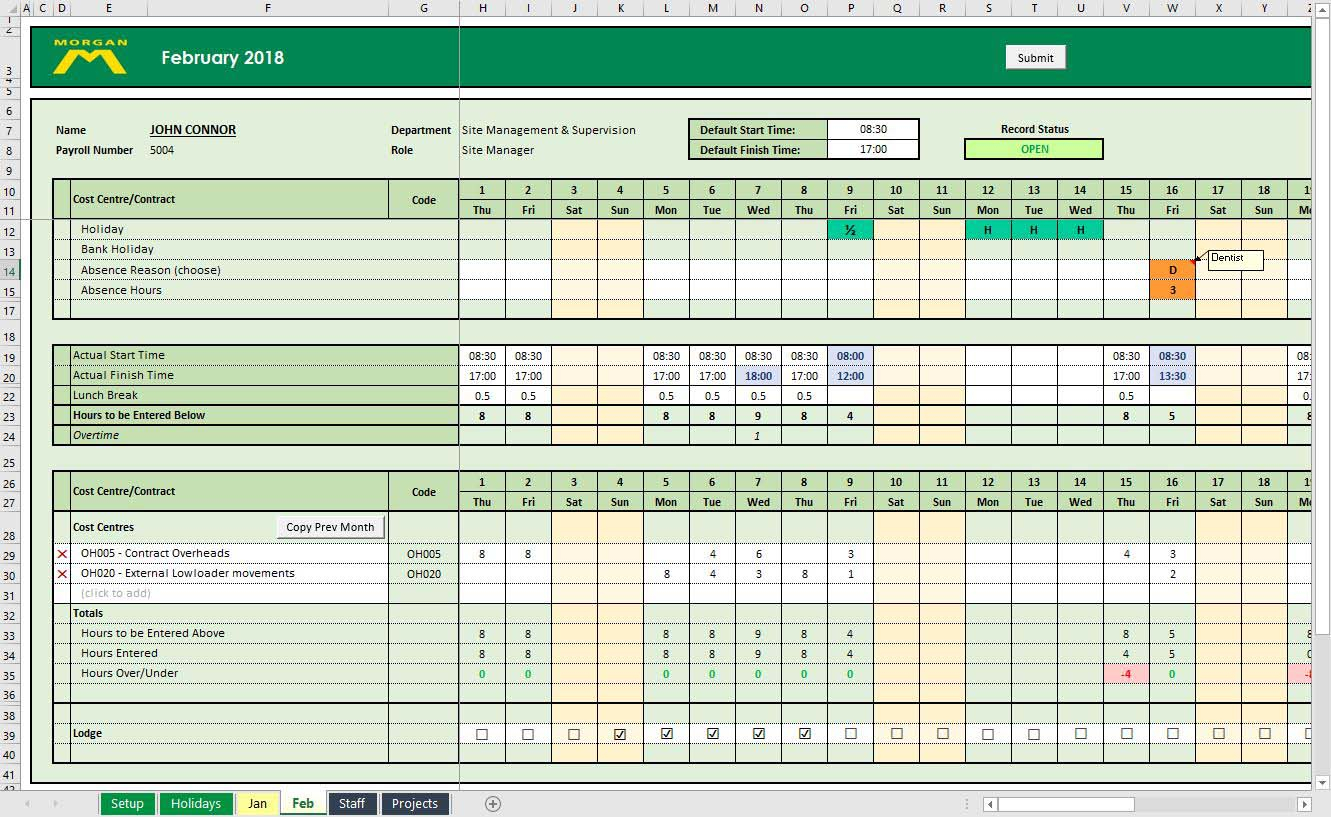Image resolution: width=1331 pixels, height=817 pixels.
Task: Click the Copy Prev Month button
Action: coord(330,527)
